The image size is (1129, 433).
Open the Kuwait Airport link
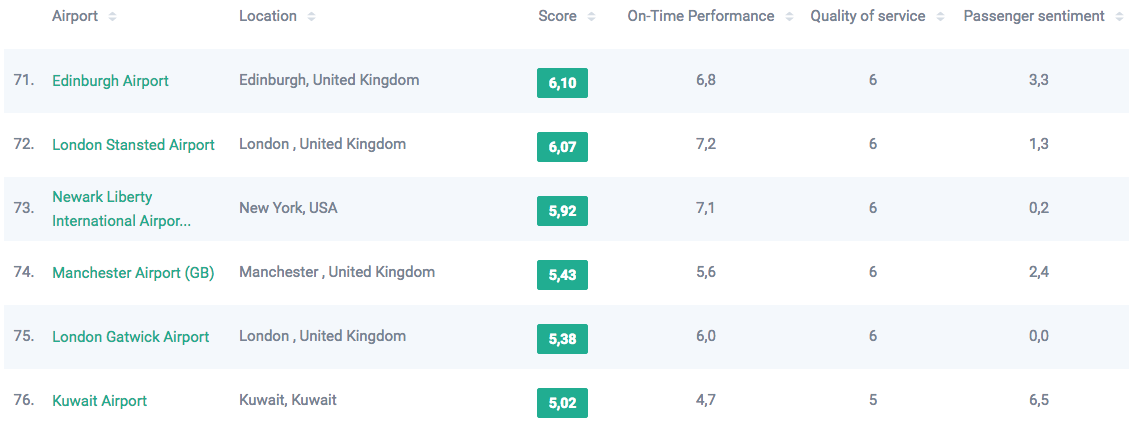click(99, 401)
